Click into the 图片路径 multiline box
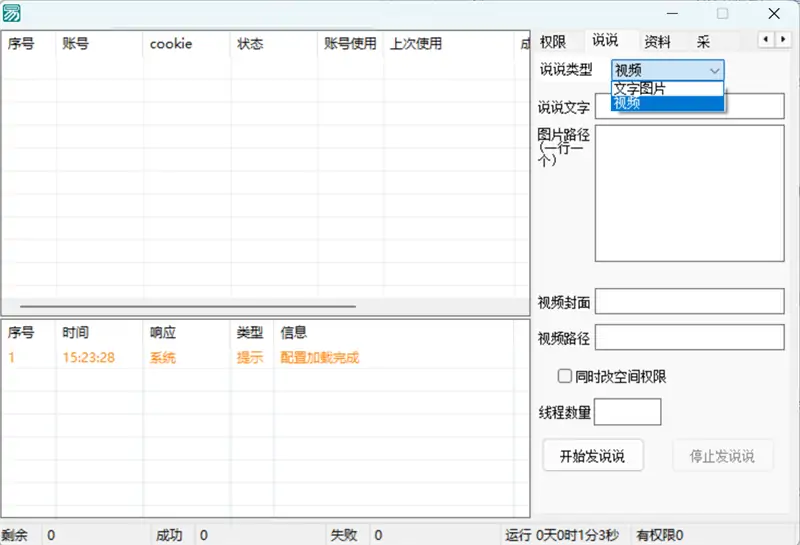Screen dimensions: 800x545 tap(690, 193)
